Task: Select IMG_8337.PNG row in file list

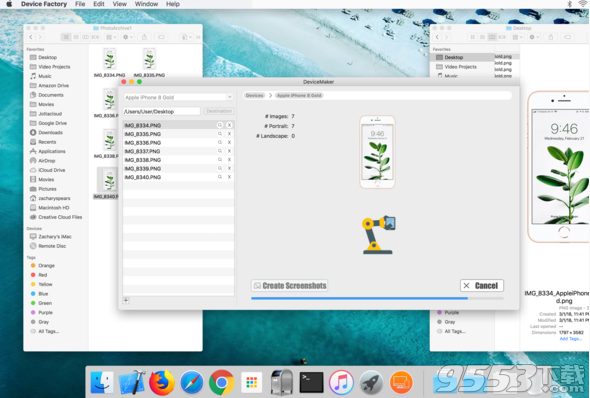Action: tap(178, 151)
